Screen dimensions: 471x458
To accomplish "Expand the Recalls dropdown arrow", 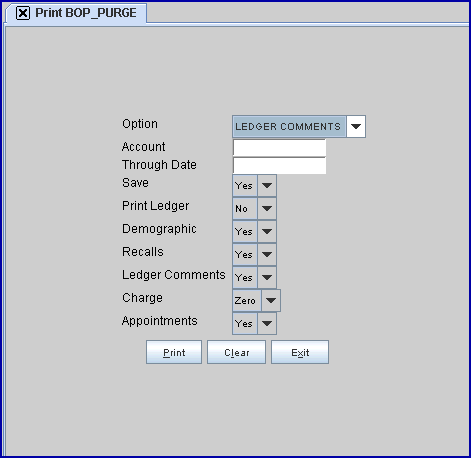I will pos(267,255).
